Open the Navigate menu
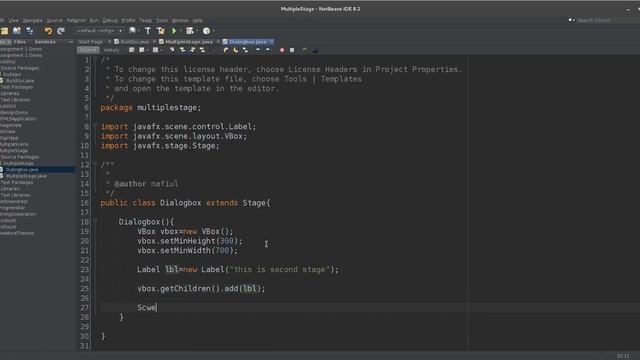Image resolution: width=640 pixels, height=360 pixels. click(x=32, y=20)
